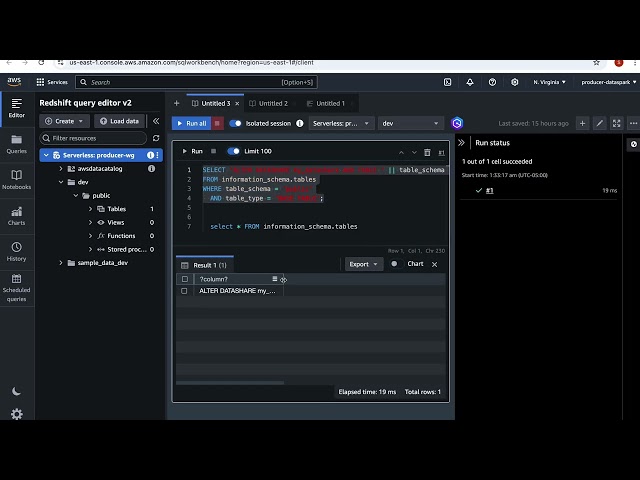Open the History sidebar section

[x=17, y=252]
